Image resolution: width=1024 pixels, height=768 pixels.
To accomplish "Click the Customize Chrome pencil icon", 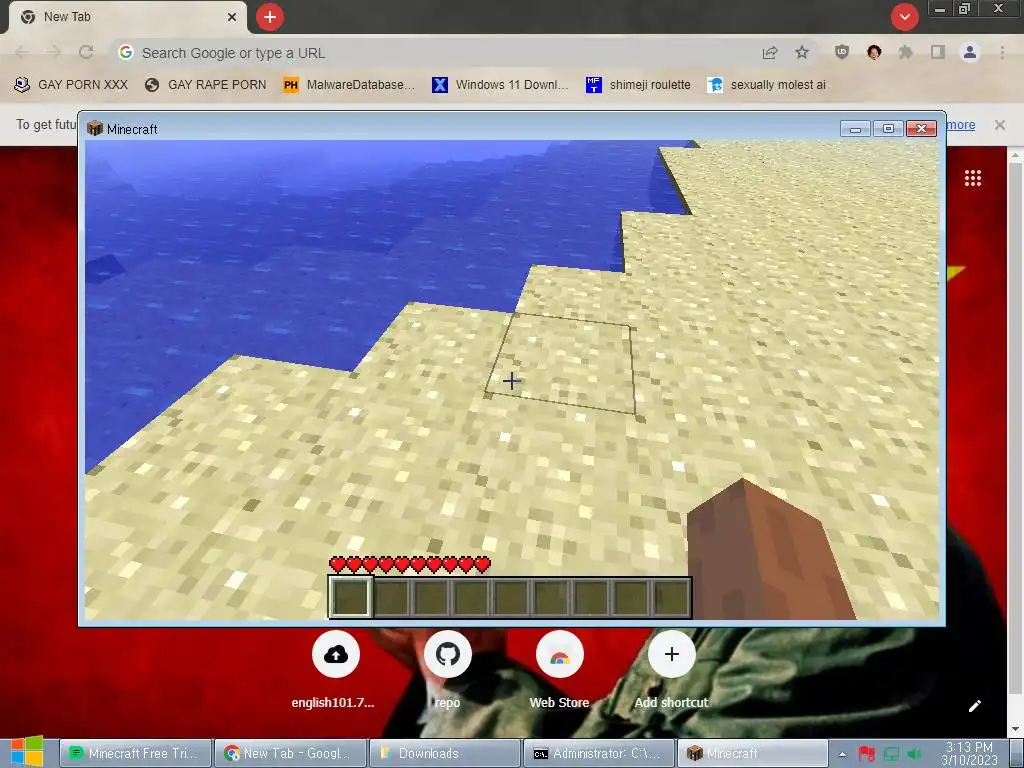I will [974, 706].
